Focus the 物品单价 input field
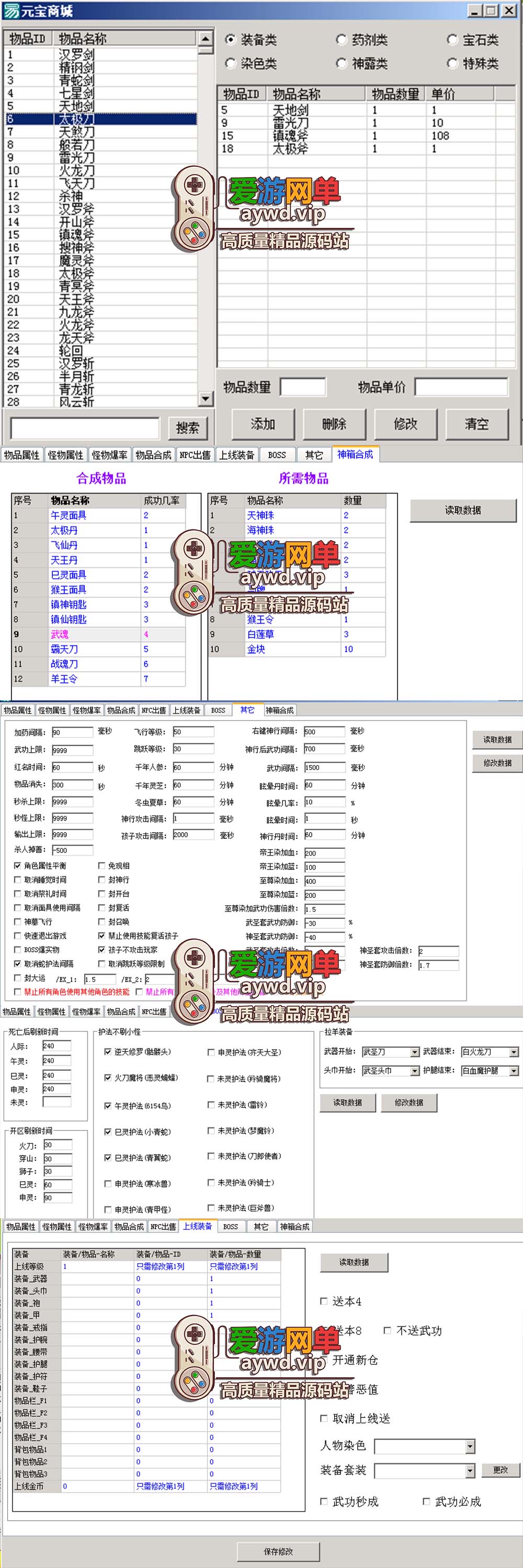 click(461, 387)
